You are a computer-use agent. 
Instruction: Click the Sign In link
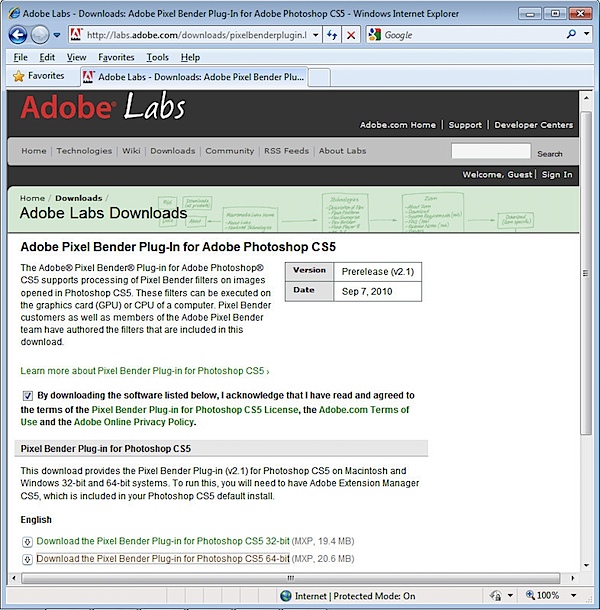557,175
